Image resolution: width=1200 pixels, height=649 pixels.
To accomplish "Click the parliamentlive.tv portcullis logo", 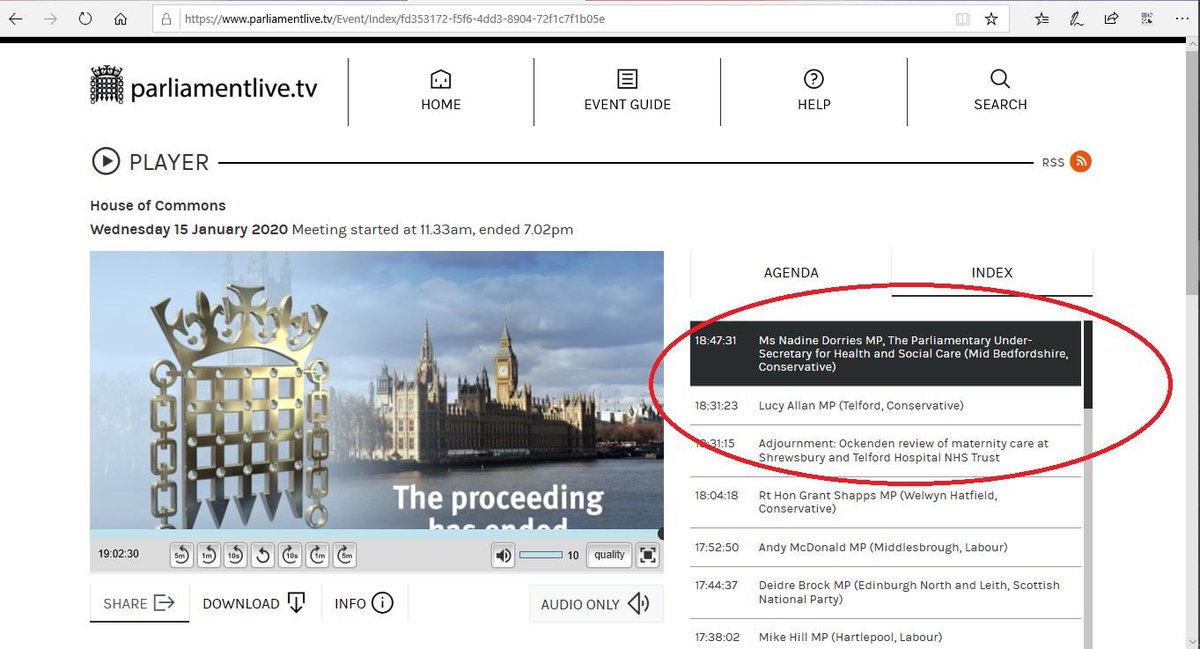I will (x=204, y=86).
